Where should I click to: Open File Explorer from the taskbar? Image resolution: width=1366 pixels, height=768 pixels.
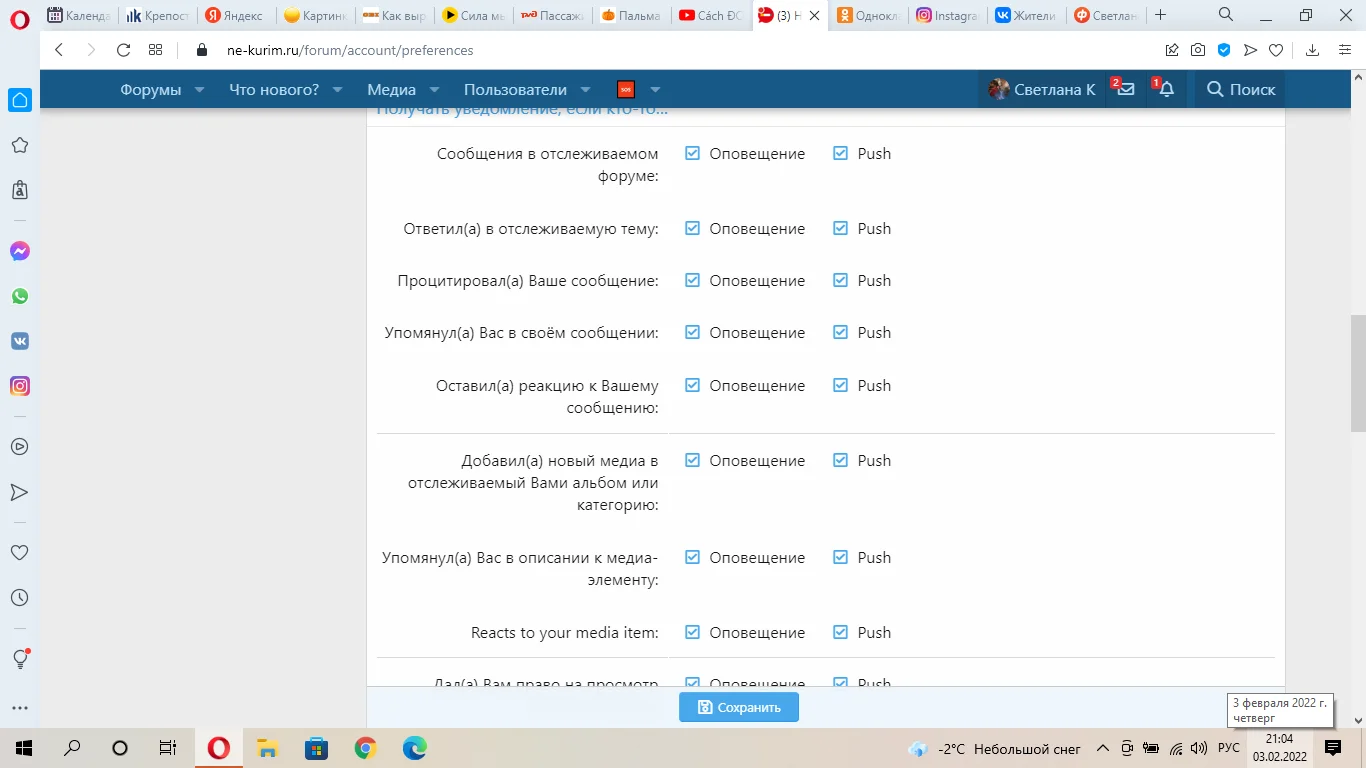(x=267, y=747)
